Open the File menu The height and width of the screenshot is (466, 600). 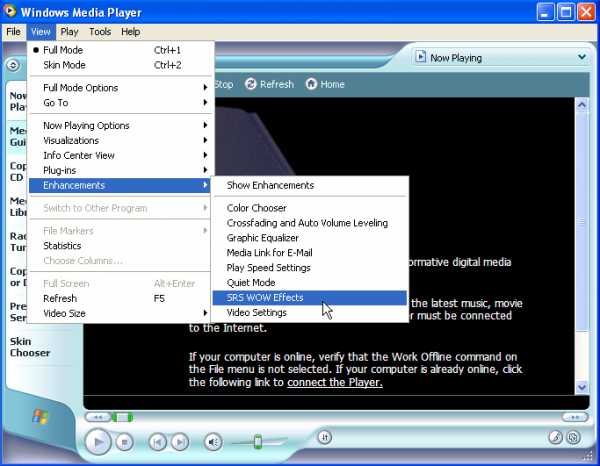[13, 32]
